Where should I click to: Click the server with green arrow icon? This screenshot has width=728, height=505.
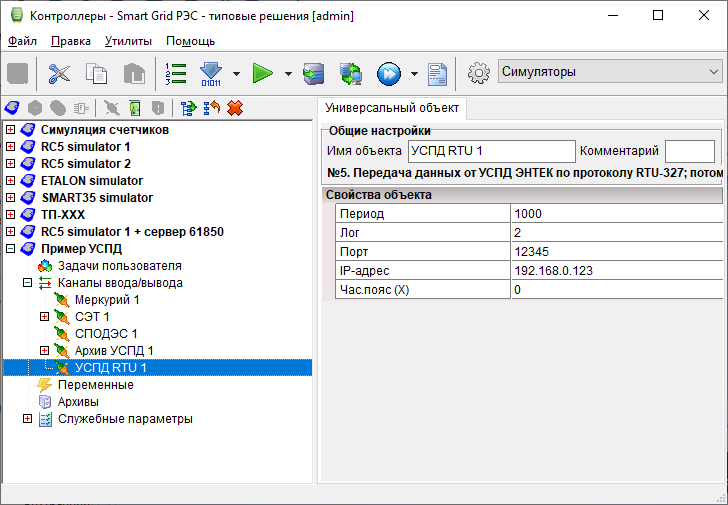click(x=313, y=73)
